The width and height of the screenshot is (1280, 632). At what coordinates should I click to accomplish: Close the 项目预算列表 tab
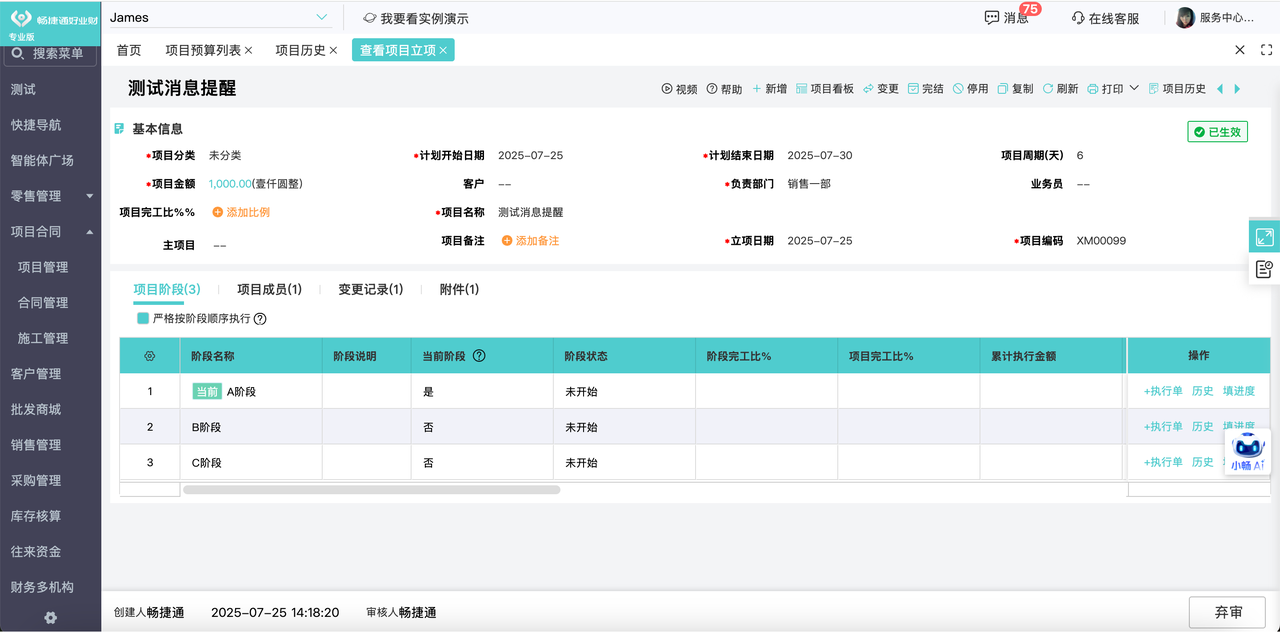(249, 50)
